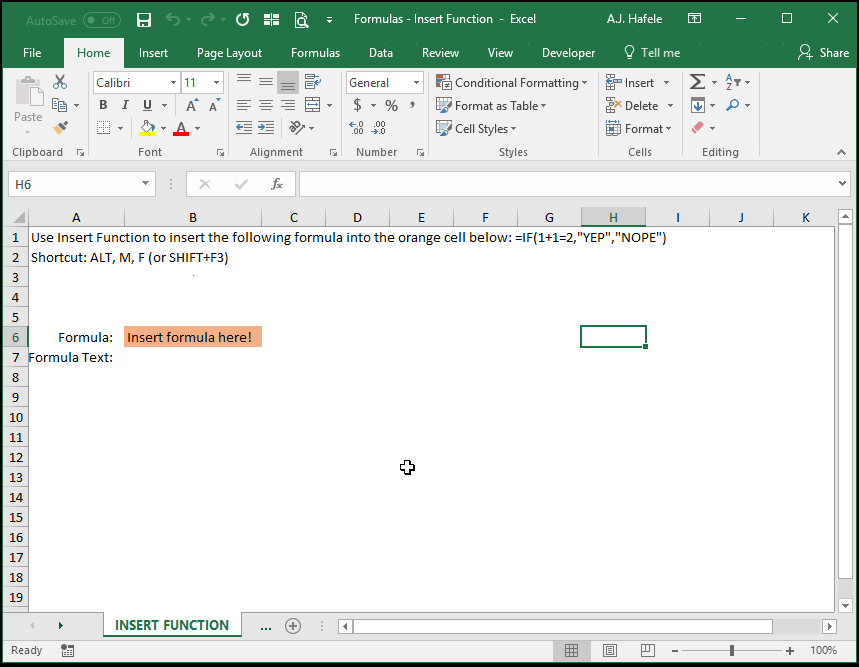This screenshot has height=667, width=859.
Task: Open the Calibri font name dropdown
Action: tap(173, 83)
